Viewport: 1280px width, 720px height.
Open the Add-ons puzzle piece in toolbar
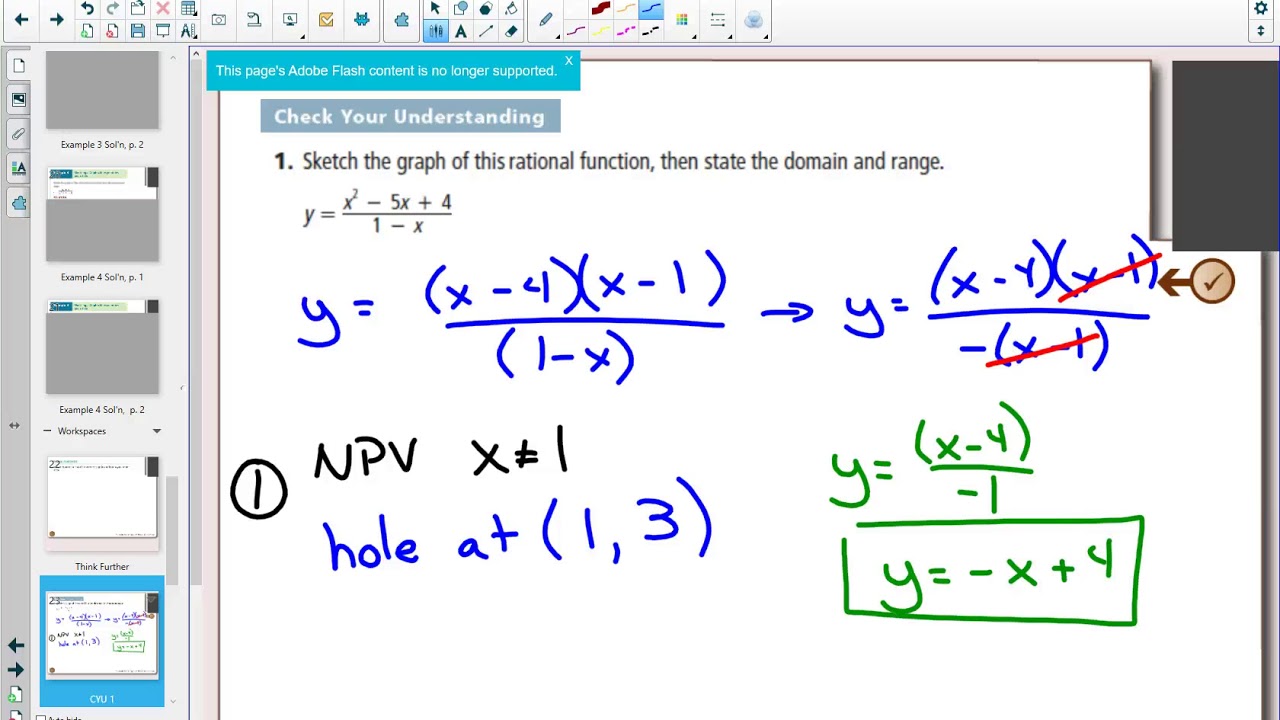[x=402, y=20]
